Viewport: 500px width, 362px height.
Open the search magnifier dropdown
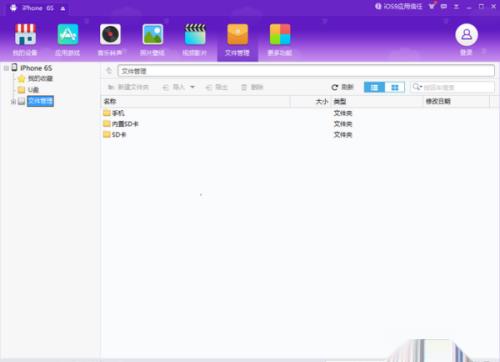417,87
